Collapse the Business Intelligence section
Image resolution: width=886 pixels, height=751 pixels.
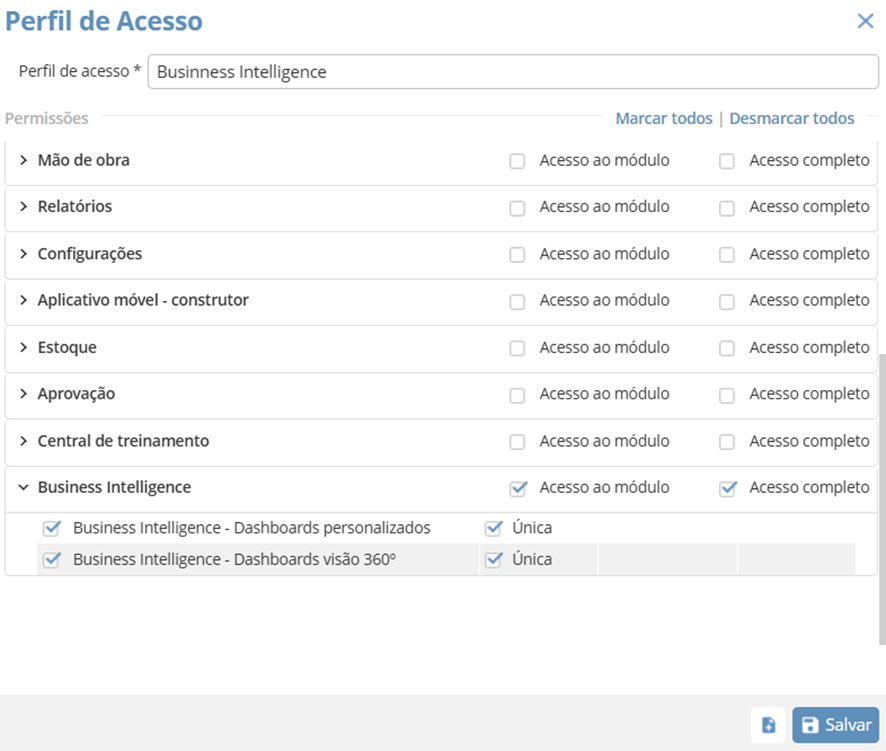point(24,488)
